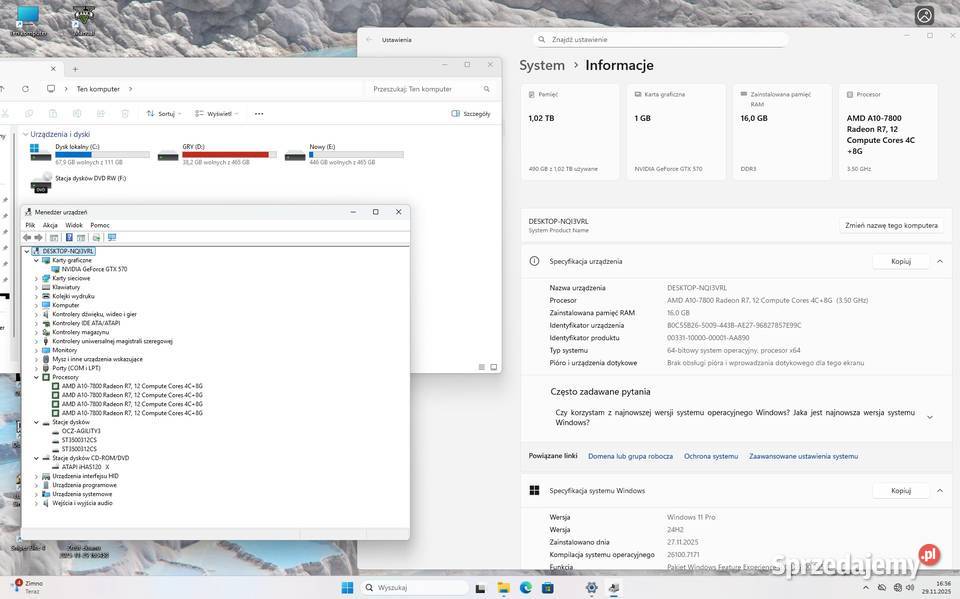The width and height of the screenshot is (960, 599).
Task: Open the Sortuj dropdown in File Explorer
Action: click(x=163, y=113)
